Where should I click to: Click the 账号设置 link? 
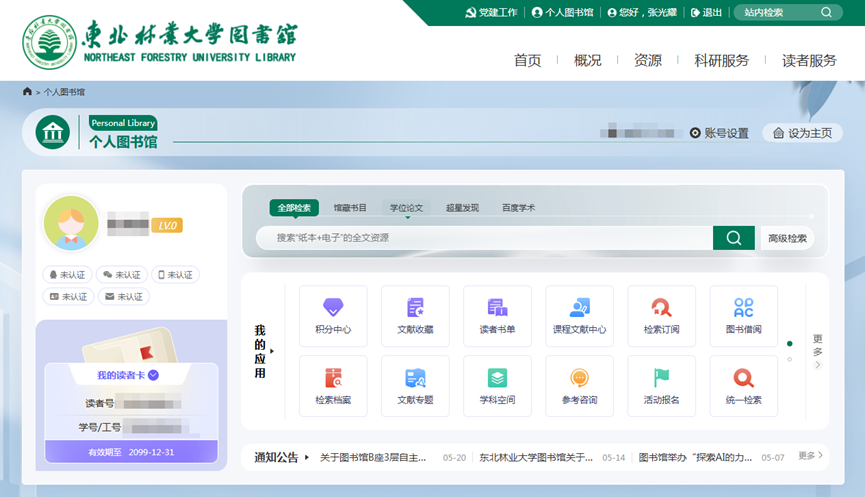(x=719, y=133)
